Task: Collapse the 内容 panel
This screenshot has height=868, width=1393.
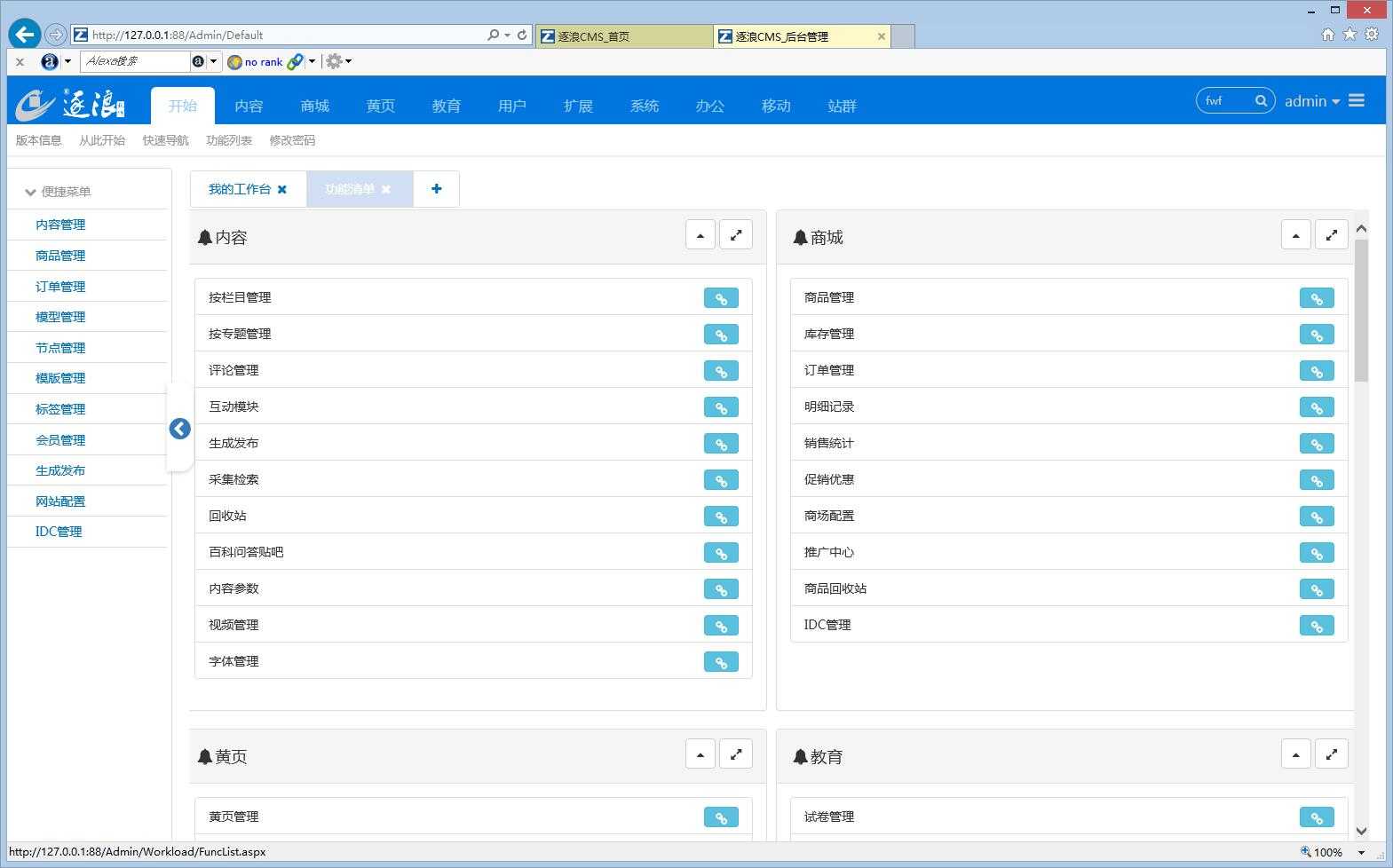Action: [700, 235]
